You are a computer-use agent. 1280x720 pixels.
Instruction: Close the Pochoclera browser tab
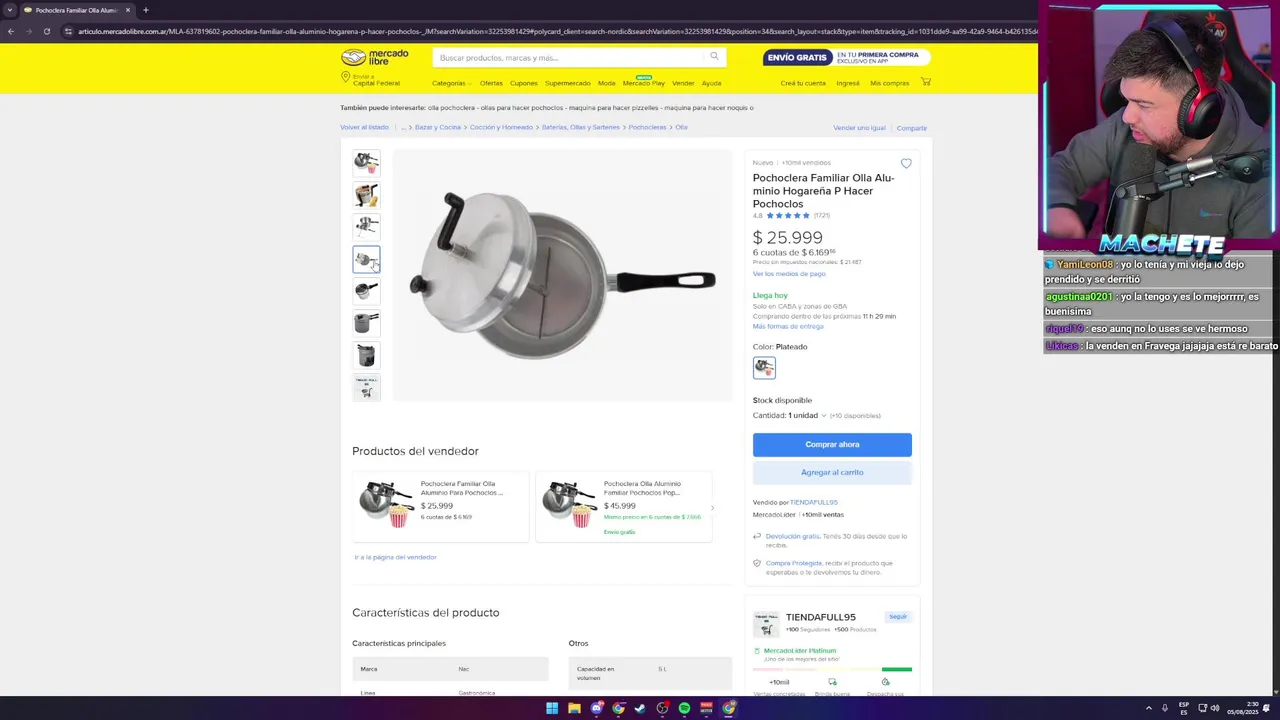[x=128, y=10]
